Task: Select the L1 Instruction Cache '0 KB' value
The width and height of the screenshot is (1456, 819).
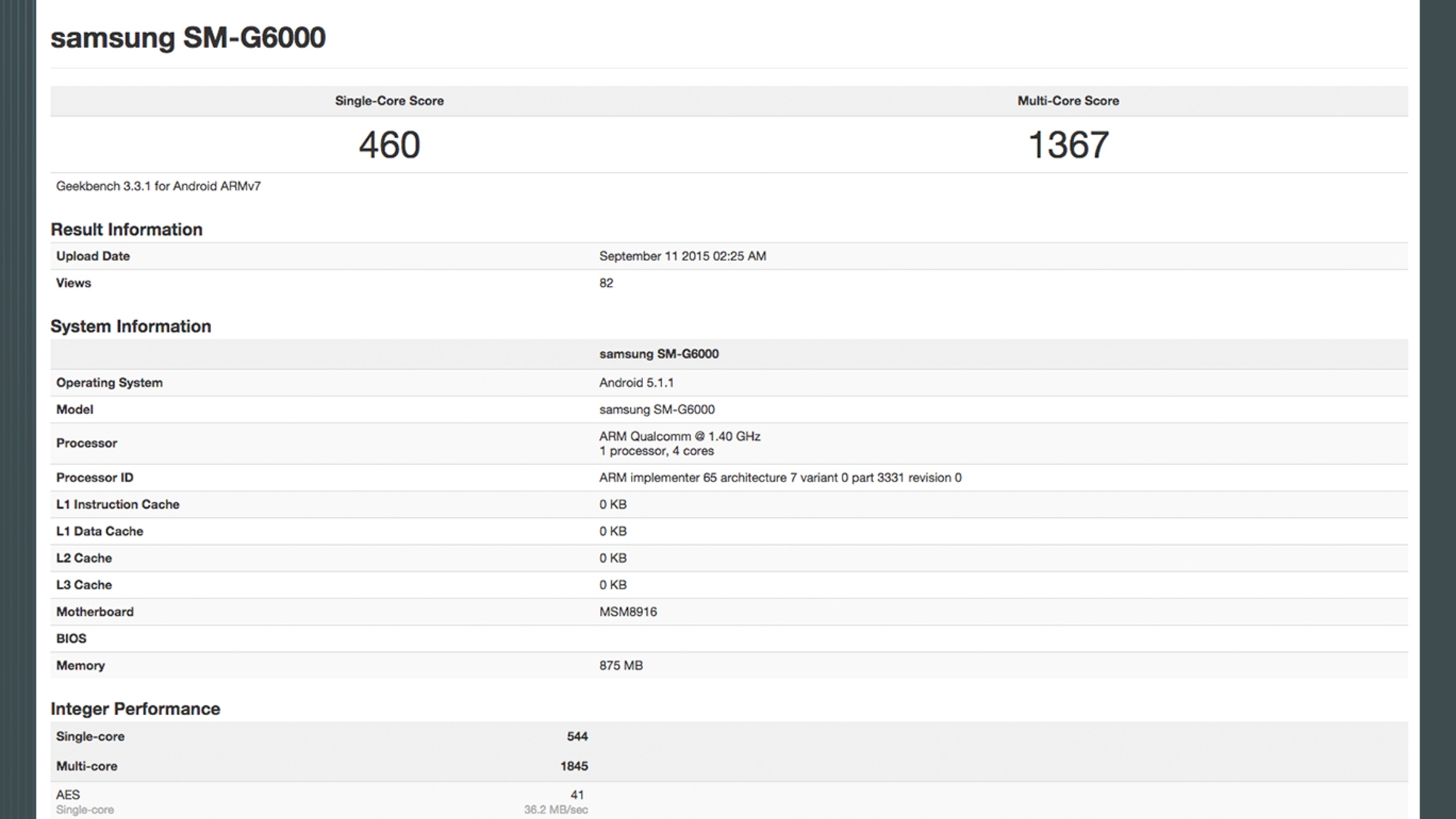Action: pos(613,505)
